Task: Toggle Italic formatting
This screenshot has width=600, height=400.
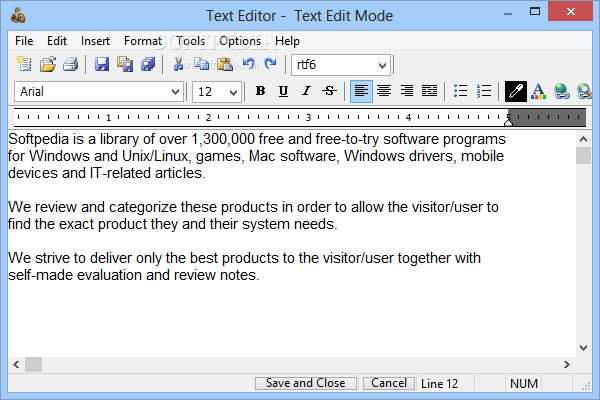Action: click(306, 91)
